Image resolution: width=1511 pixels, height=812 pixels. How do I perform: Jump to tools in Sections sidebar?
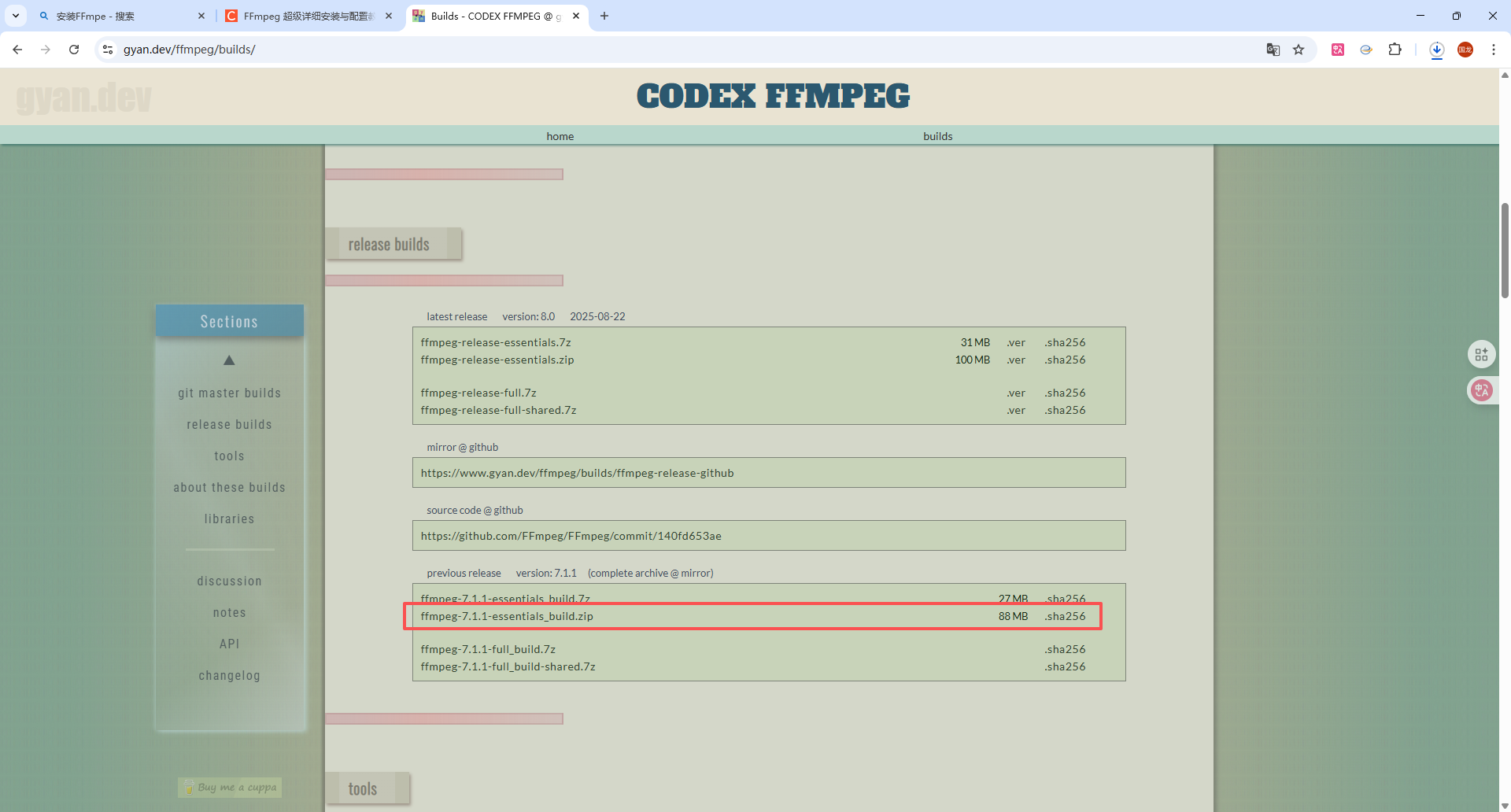click(x=229, y=456)
